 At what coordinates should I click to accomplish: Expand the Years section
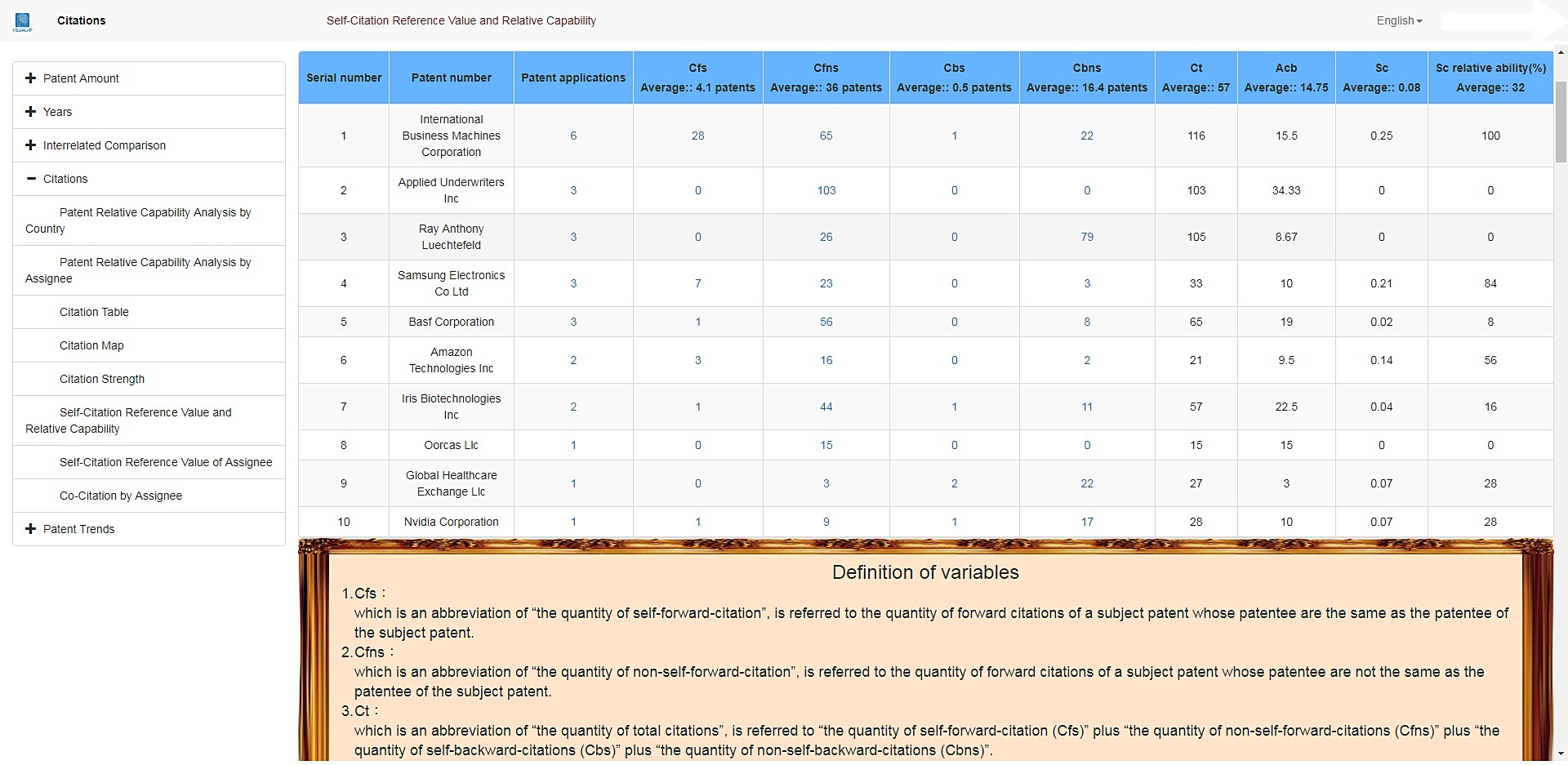pyautogui.click(x=149, y=112)
